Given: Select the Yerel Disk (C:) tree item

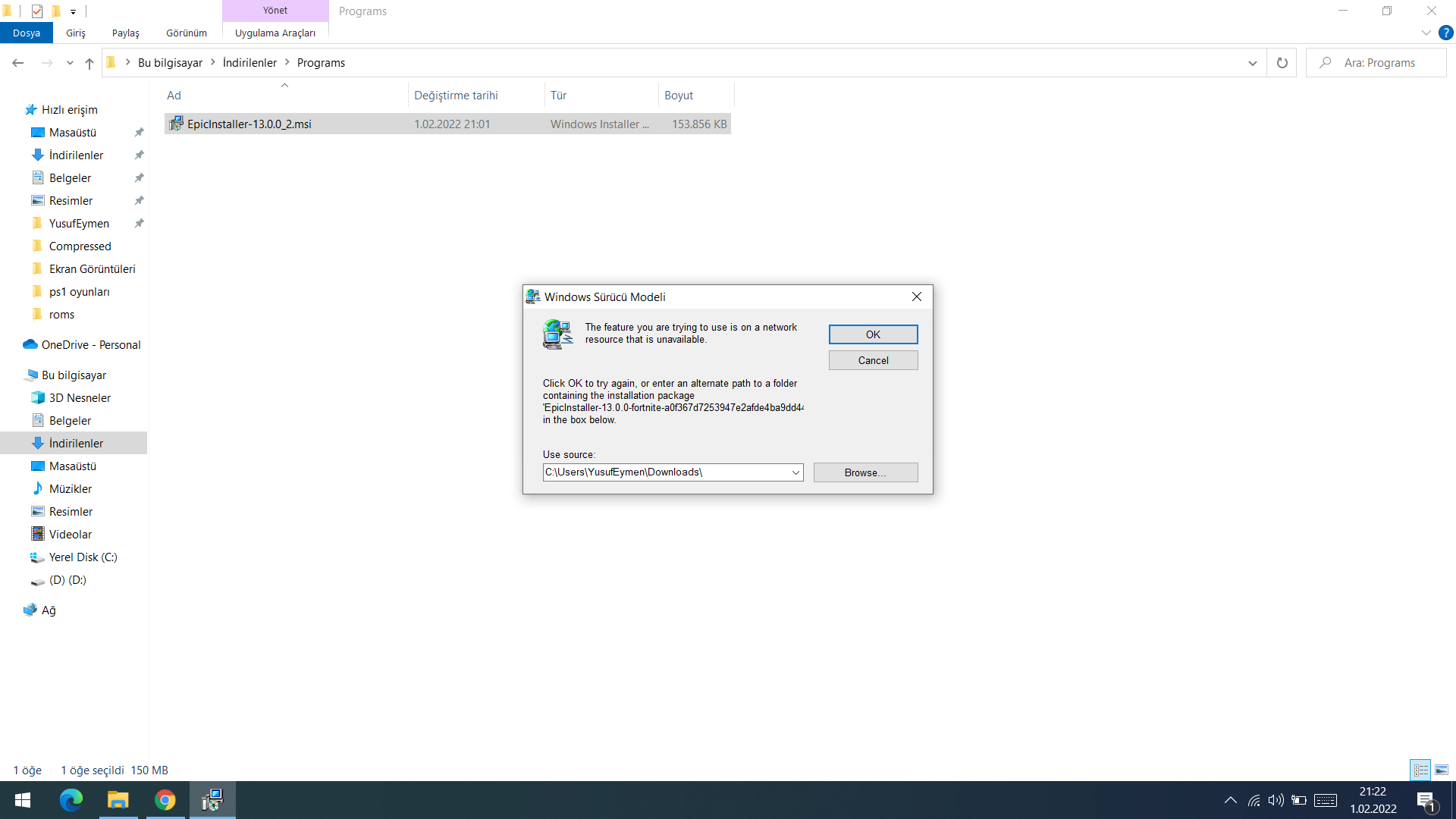Looking at the screenshot, I should pyautogui.click(x=83, y=557).
